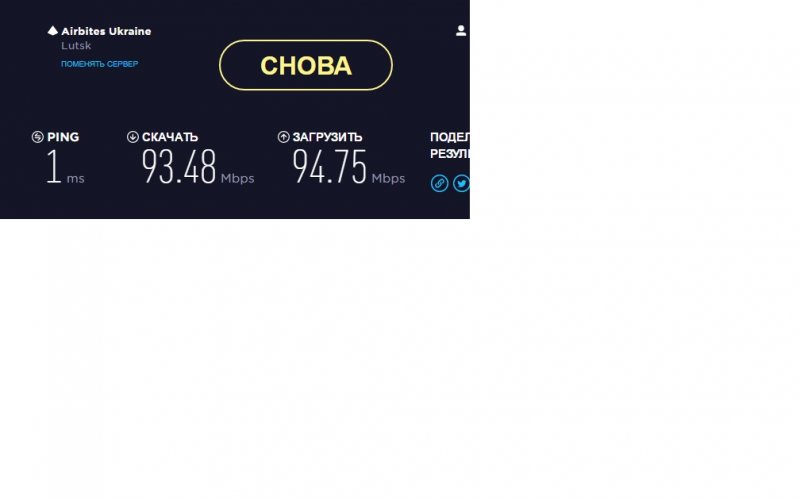This screenshot has width=800, height=500.
Task: Click the upload arrow icon beside ЗАГРУЗИТЬ
Action: point(284,137)
